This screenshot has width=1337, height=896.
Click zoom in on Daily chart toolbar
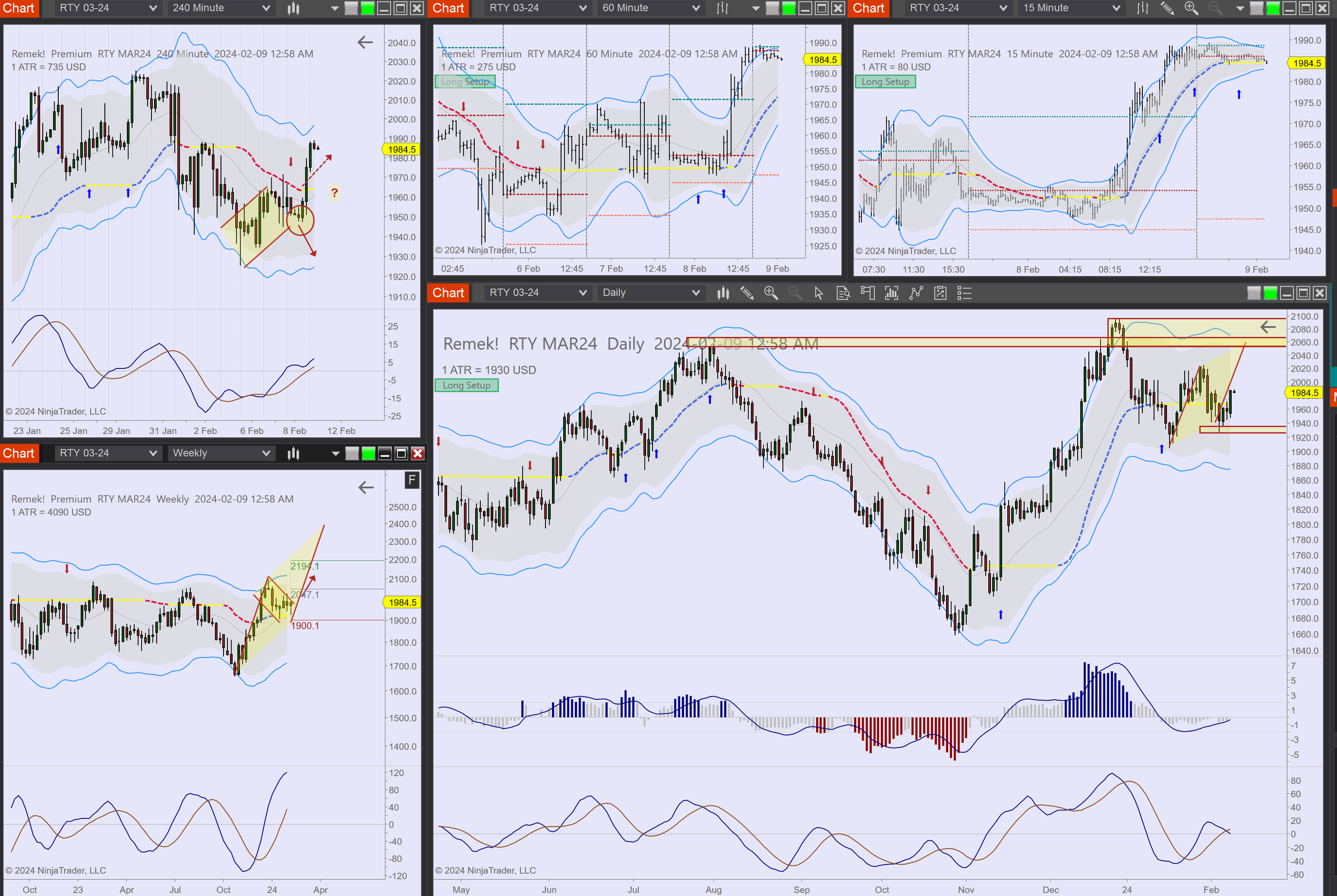click(771, 293)
